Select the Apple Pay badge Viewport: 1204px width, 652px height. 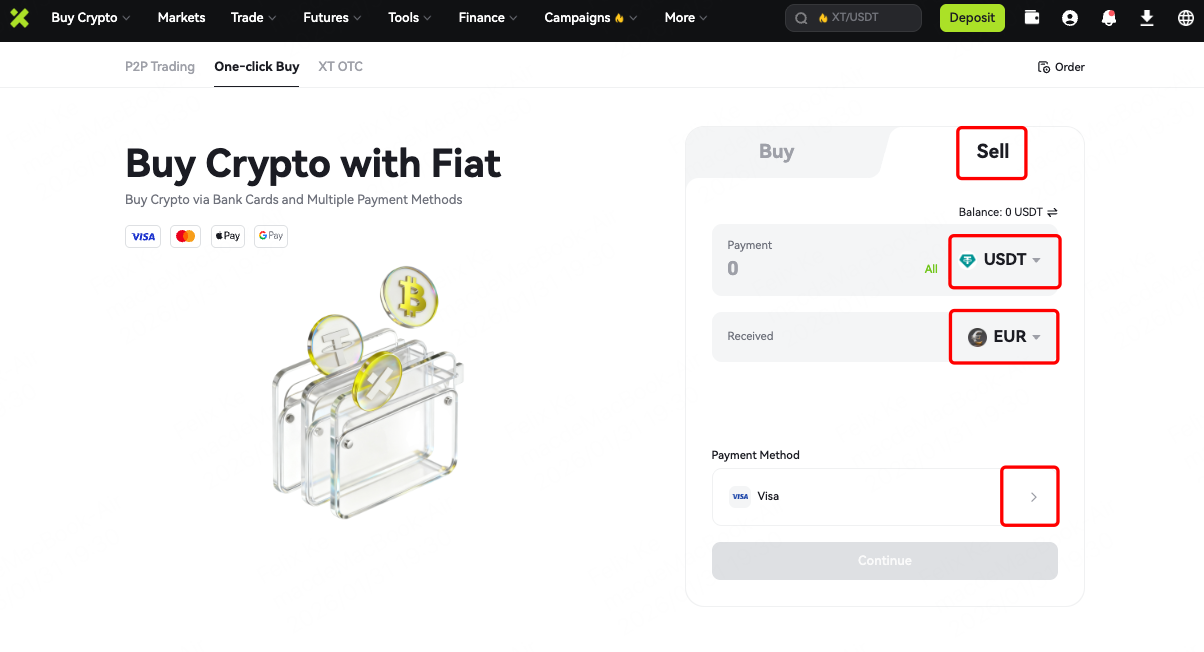[227, 235]
